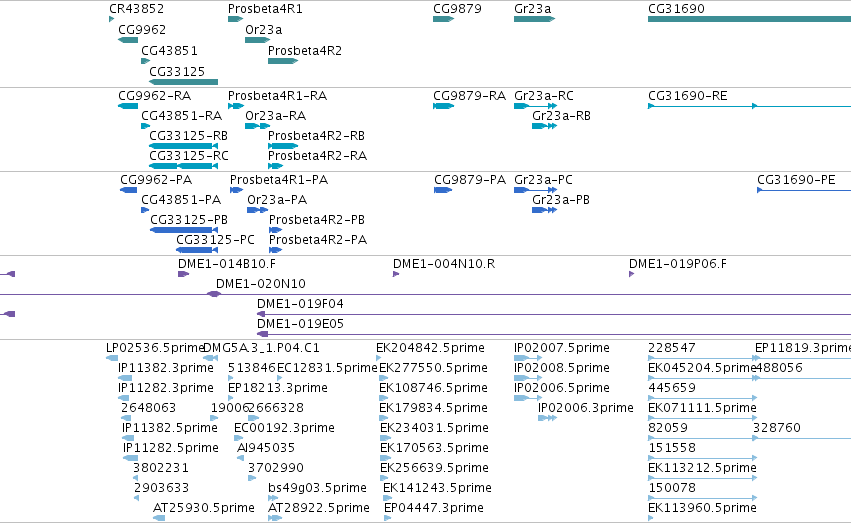Click EST EK071111.5prime

[x=702, y=408]
